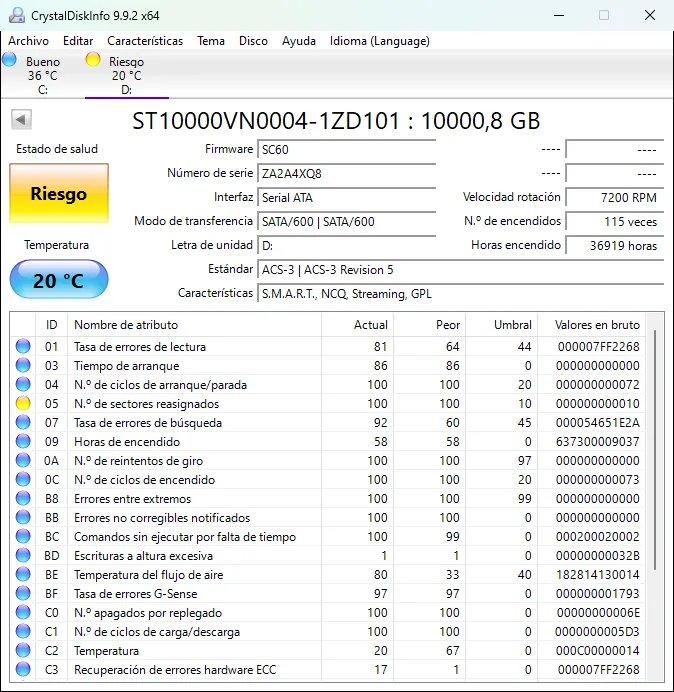
Task: Click the status dot for attribute 0A
Action: pos(23,460)
